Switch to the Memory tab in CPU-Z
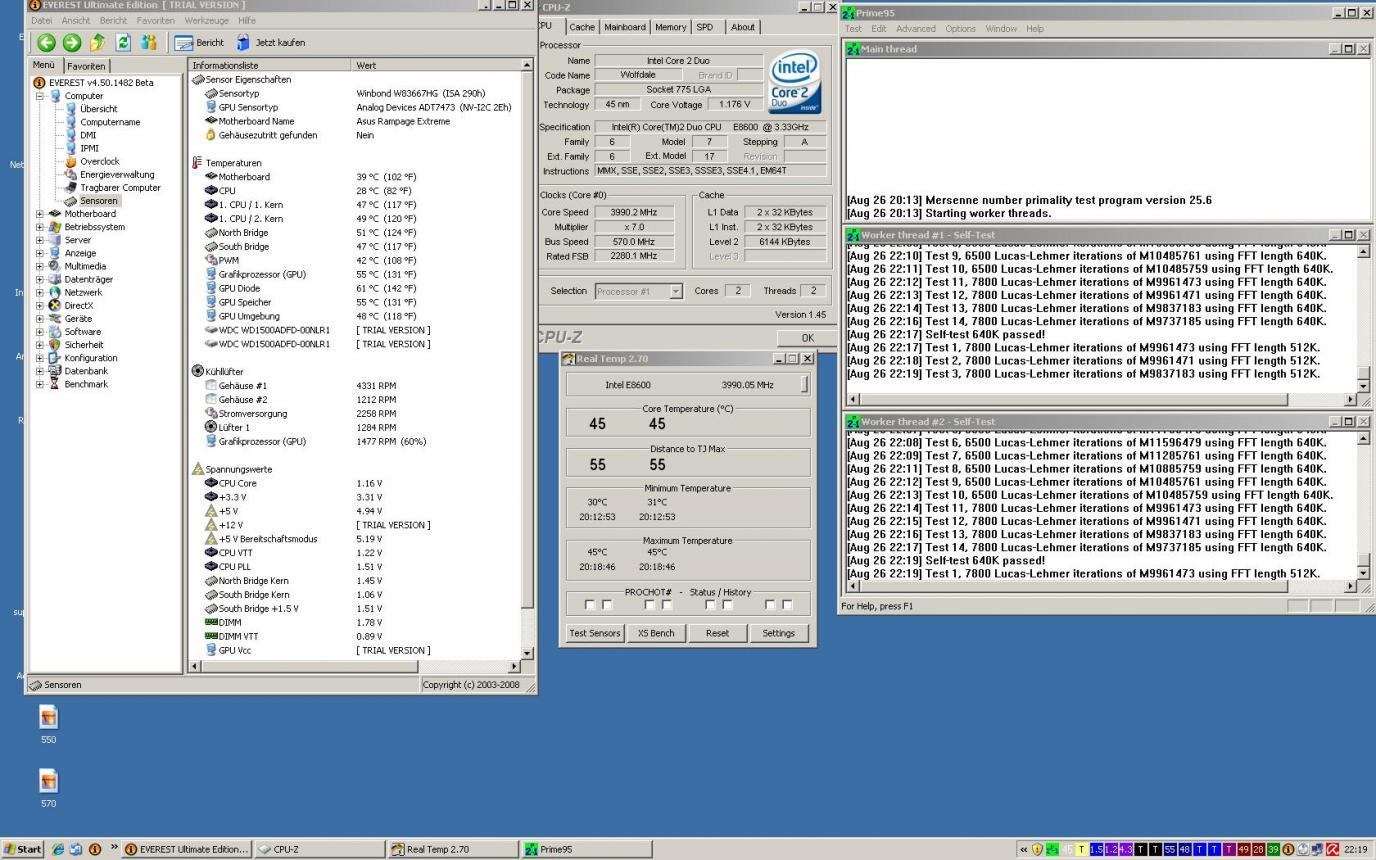1376x860 pixels. point(670,27)
